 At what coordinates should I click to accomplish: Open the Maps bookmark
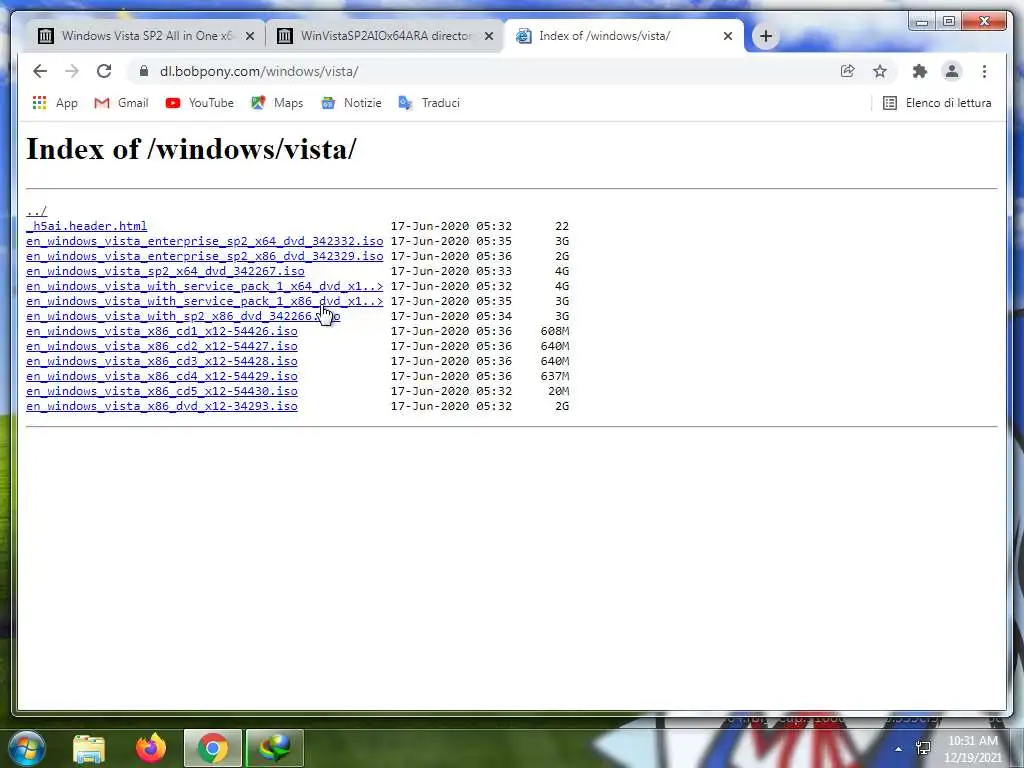[x=277, y=103]
